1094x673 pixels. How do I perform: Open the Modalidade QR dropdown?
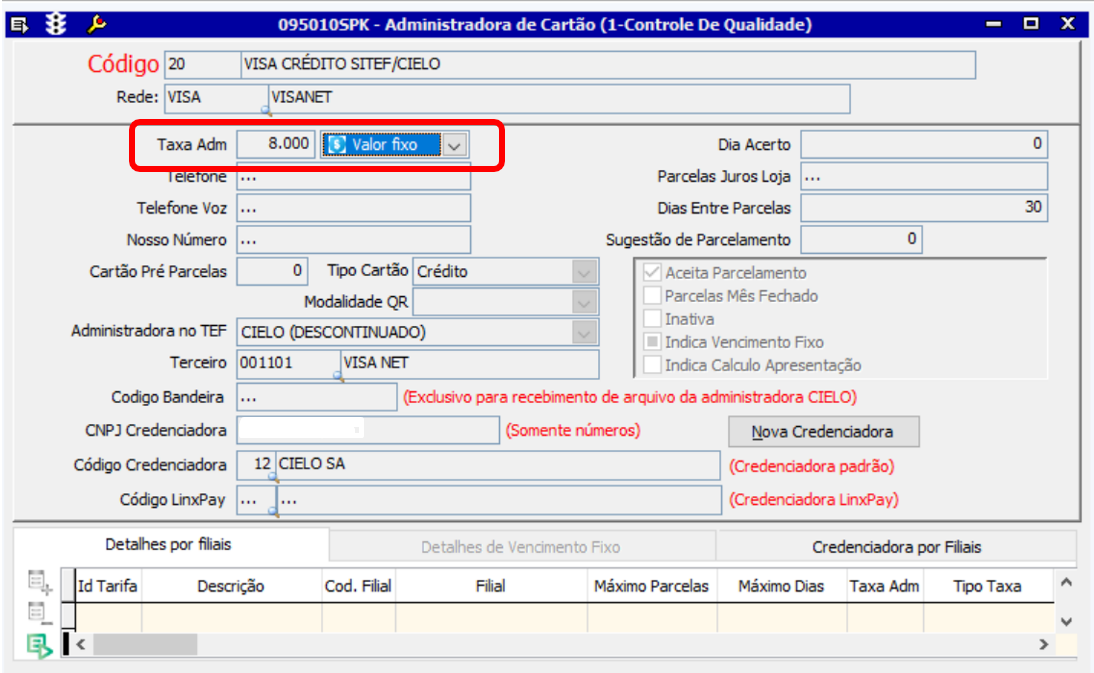(584, 303)
